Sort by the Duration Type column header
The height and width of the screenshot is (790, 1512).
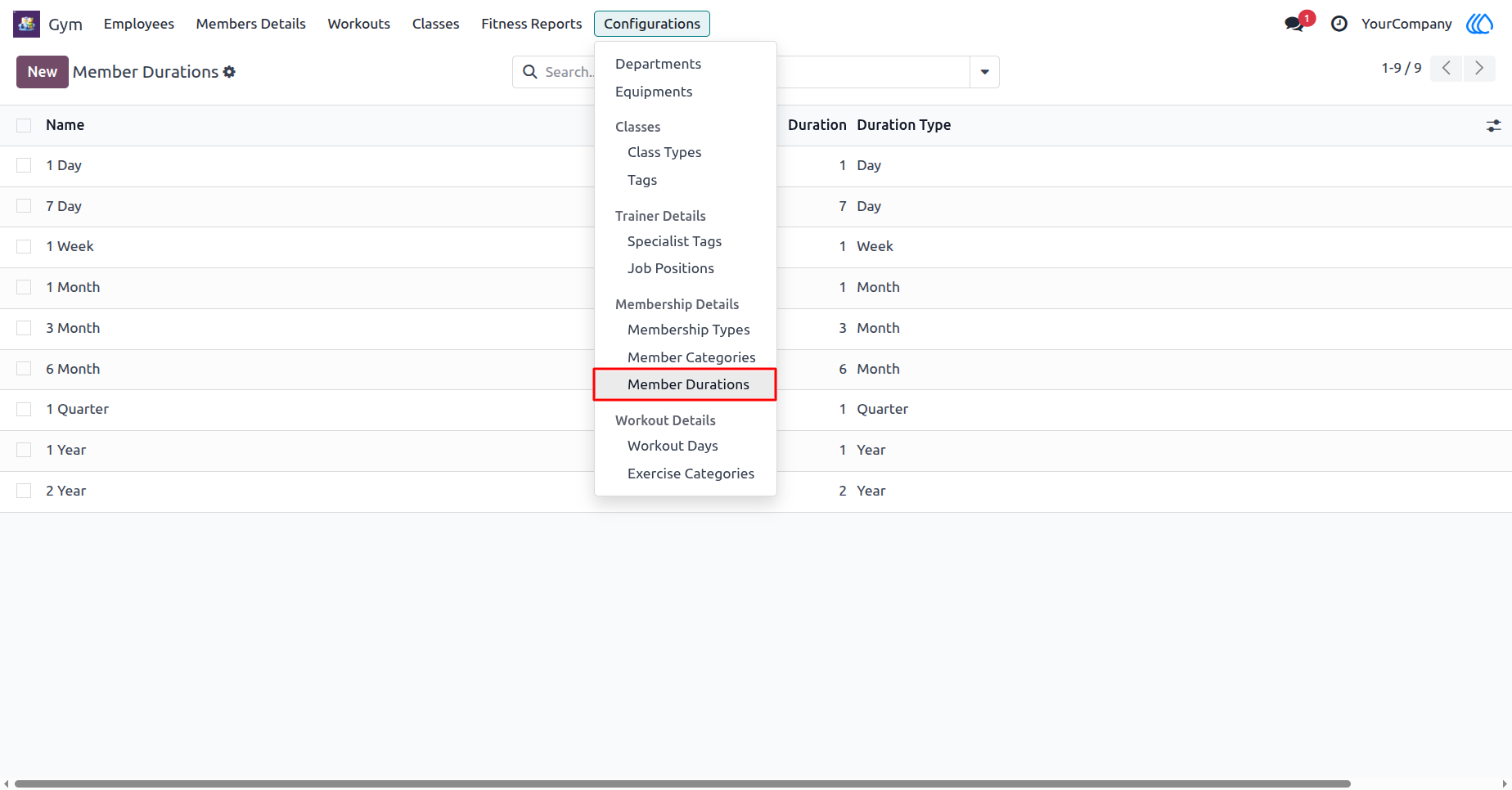(x=904, y=125)
